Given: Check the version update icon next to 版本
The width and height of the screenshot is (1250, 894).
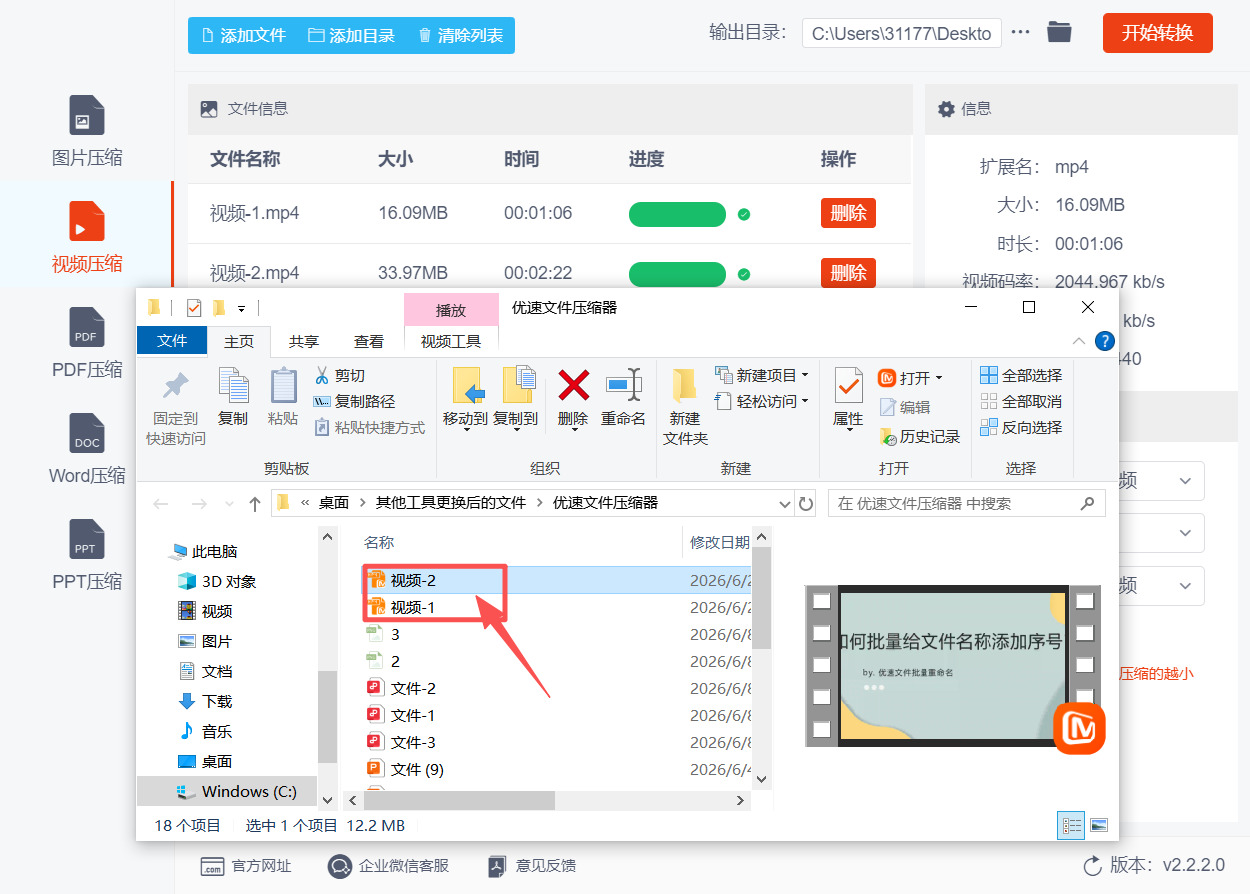Looking at the screenshot, I should (x=1092, y=865).
